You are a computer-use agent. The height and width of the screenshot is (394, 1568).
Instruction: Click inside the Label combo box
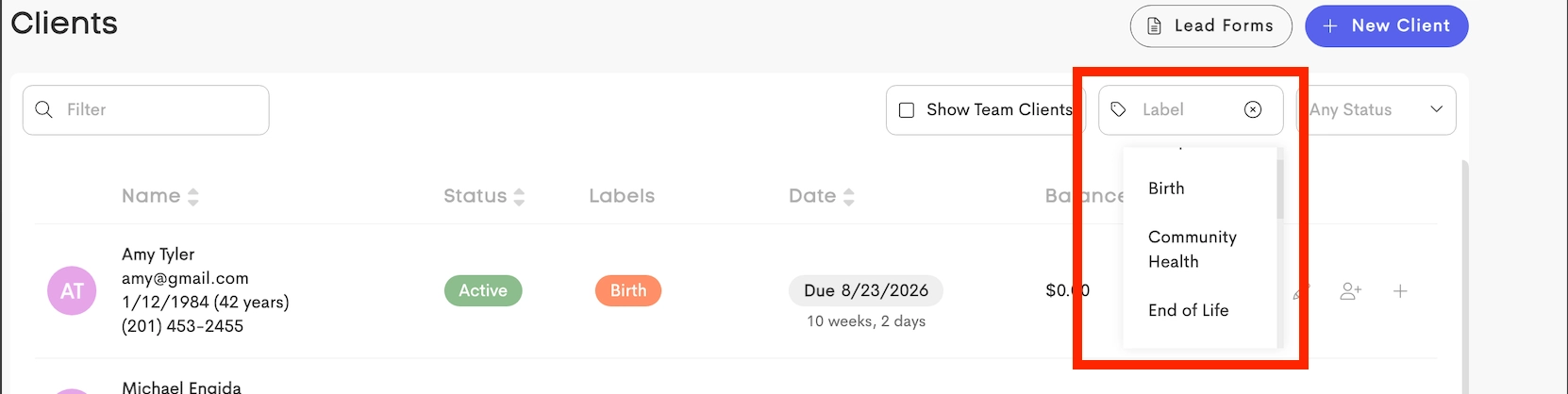1185,110
